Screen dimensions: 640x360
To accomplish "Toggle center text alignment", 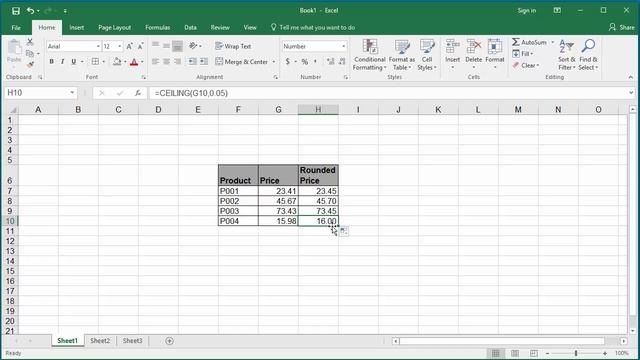I will click(166, 62).
